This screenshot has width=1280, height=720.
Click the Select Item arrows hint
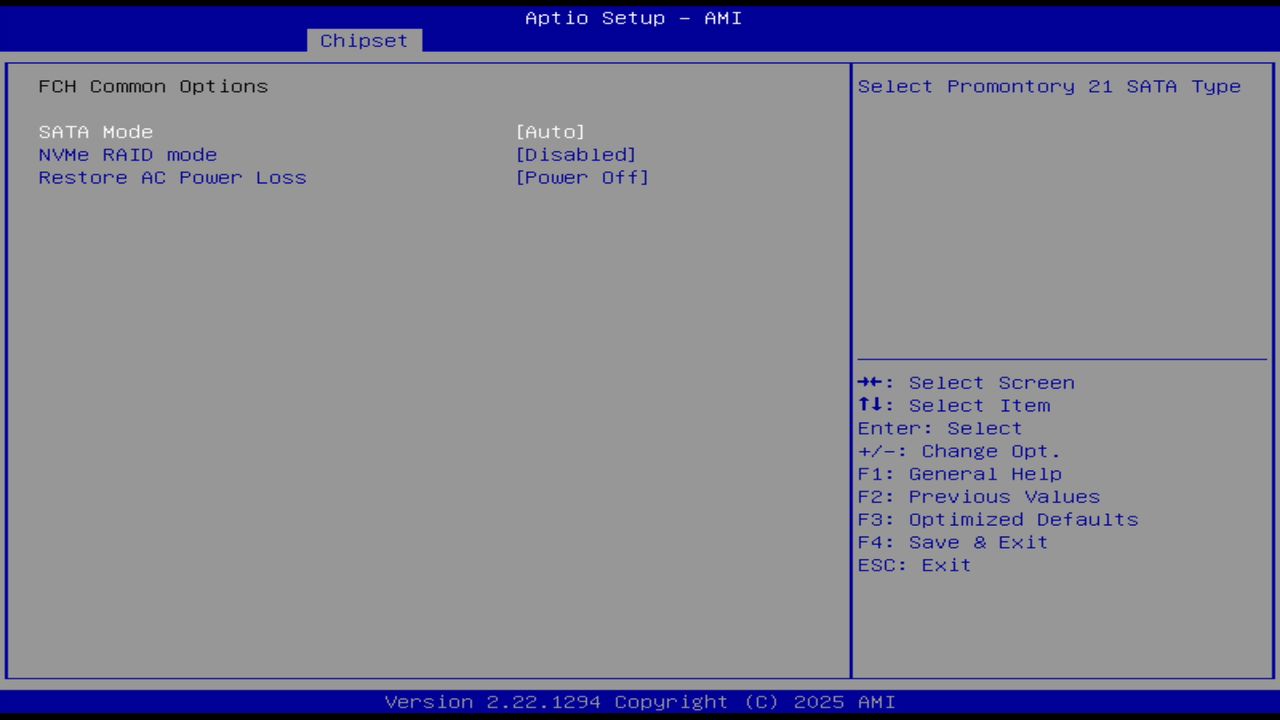[x=953, y=405]
